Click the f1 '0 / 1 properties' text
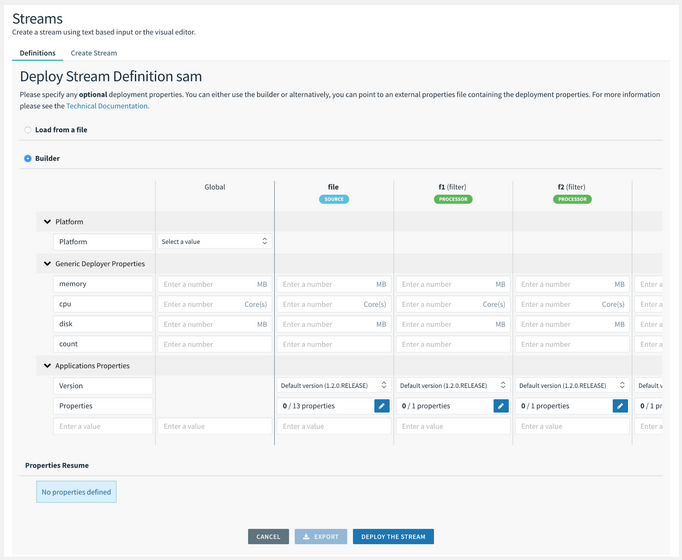Screen dimensions: 682x560 (x=426, y=406)
